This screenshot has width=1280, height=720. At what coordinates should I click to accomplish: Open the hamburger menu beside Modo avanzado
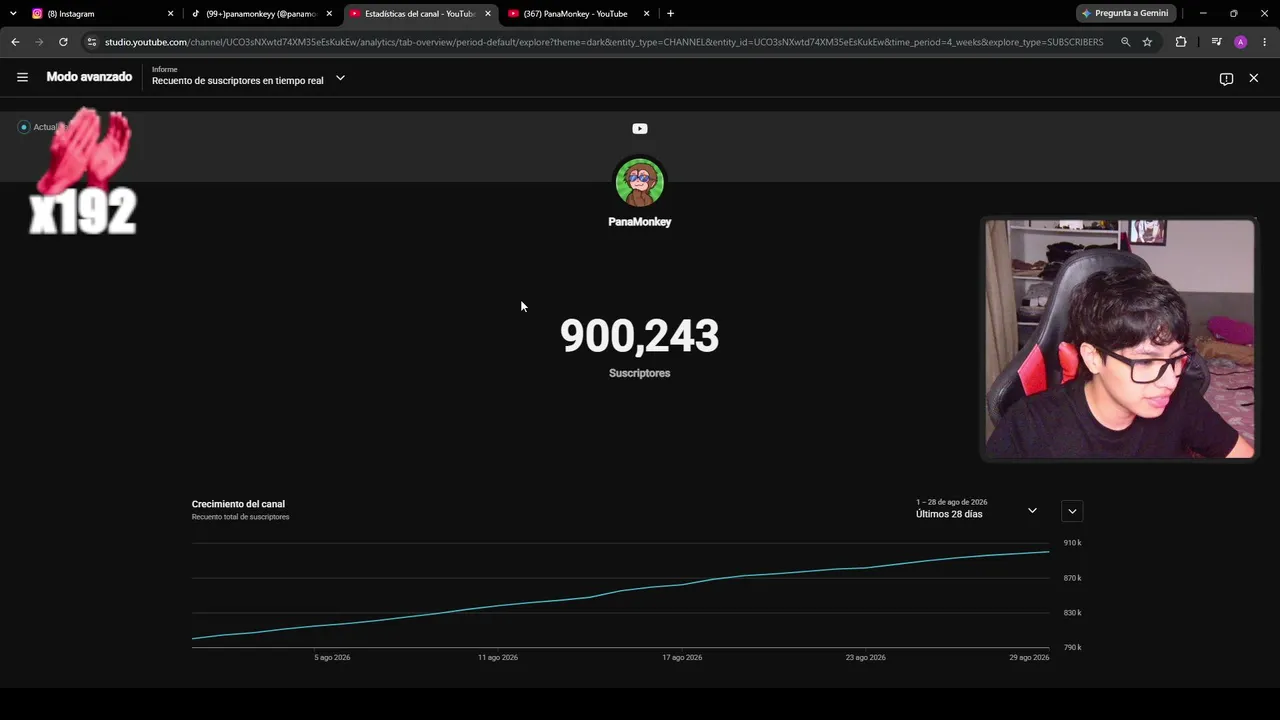pyautogui.click(x=22, y=77)
